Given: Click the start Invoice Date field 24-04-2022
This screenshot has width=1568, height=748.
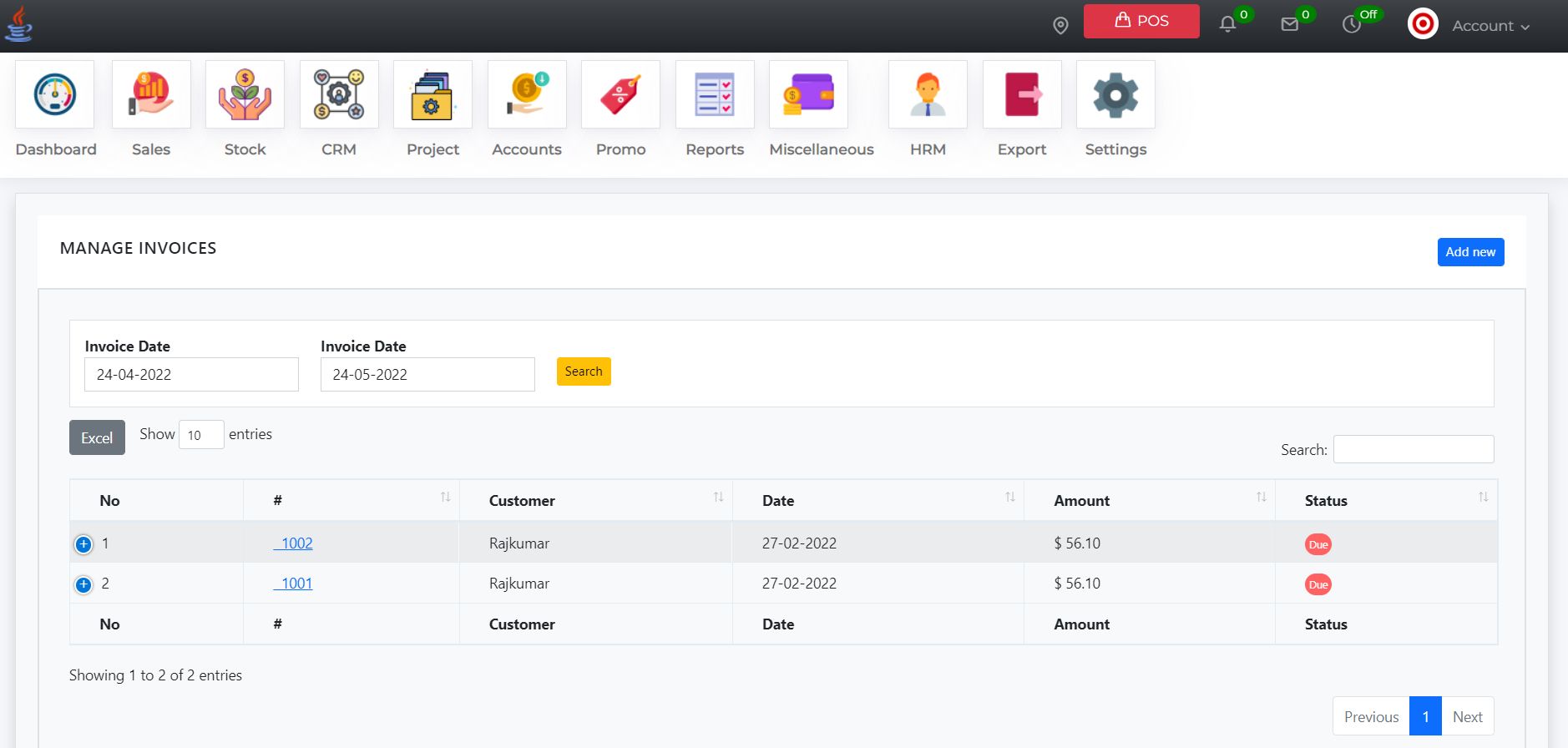Looking at the screenshot, I should click(191, 374).
